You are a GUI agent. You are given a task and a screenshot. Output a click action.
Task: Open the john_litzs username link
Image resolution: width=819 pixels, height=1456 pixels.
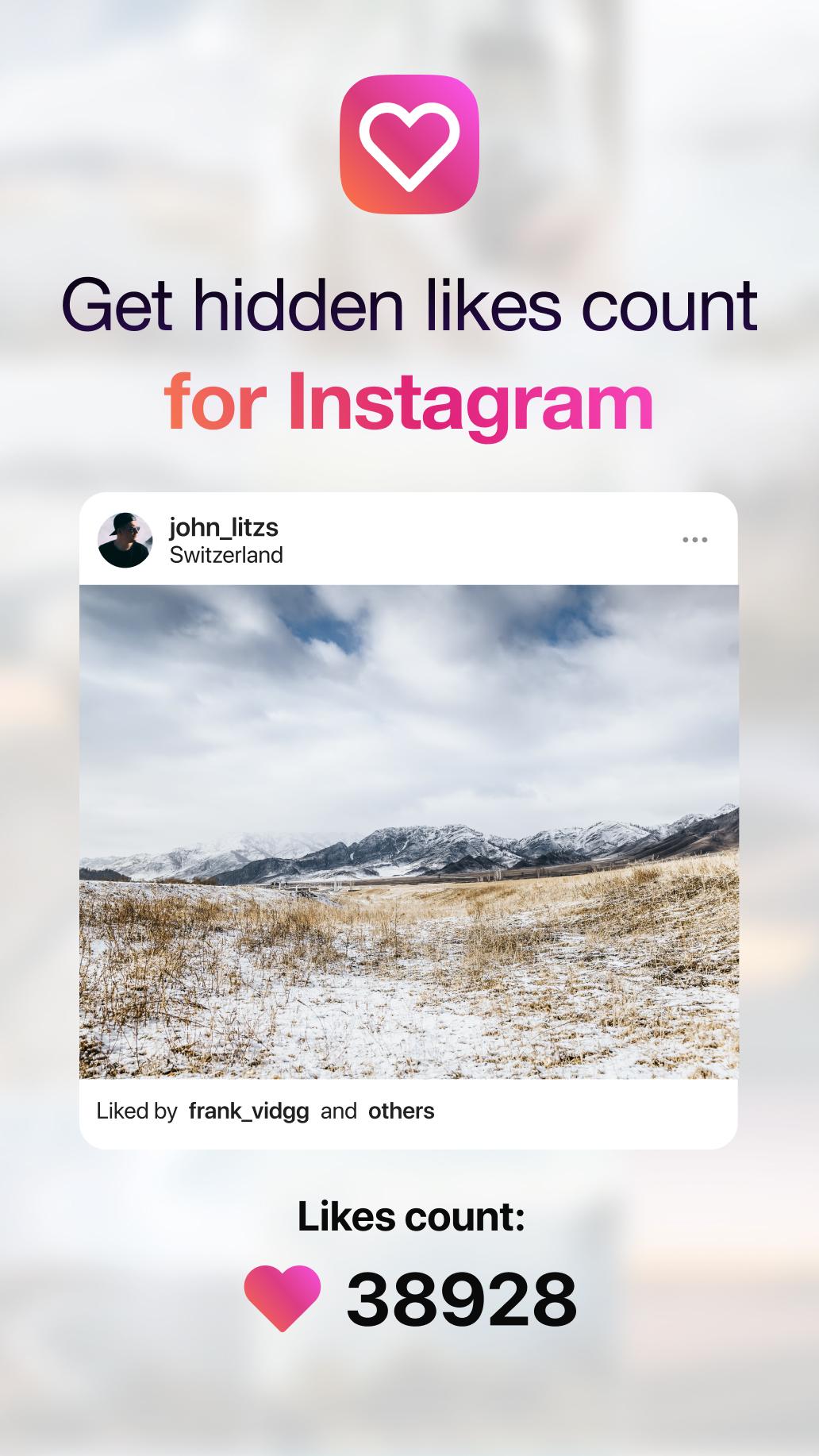click(x=224, y=528)
